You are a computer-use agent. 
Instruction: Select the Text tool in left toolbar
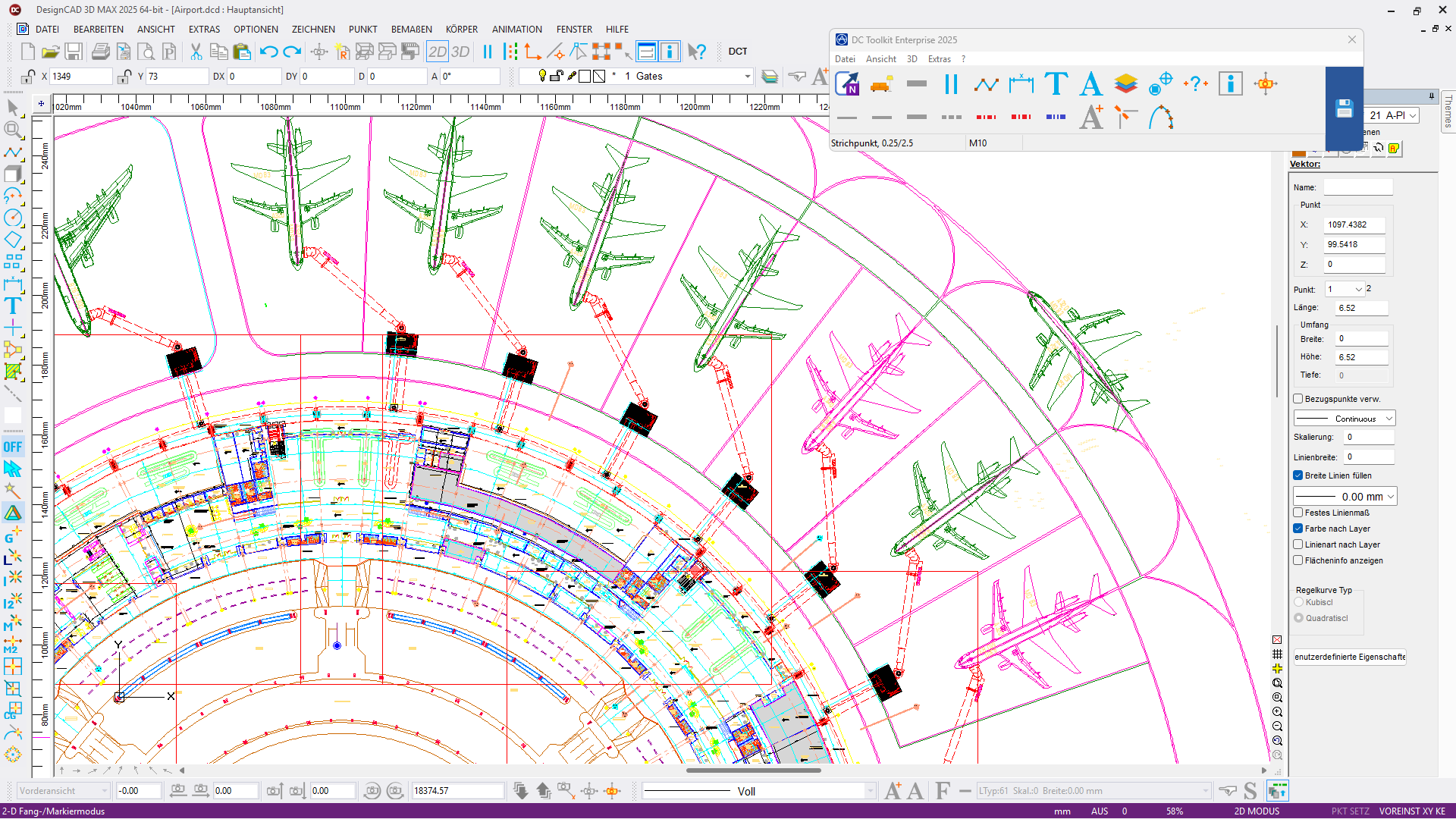coord(13,306)
